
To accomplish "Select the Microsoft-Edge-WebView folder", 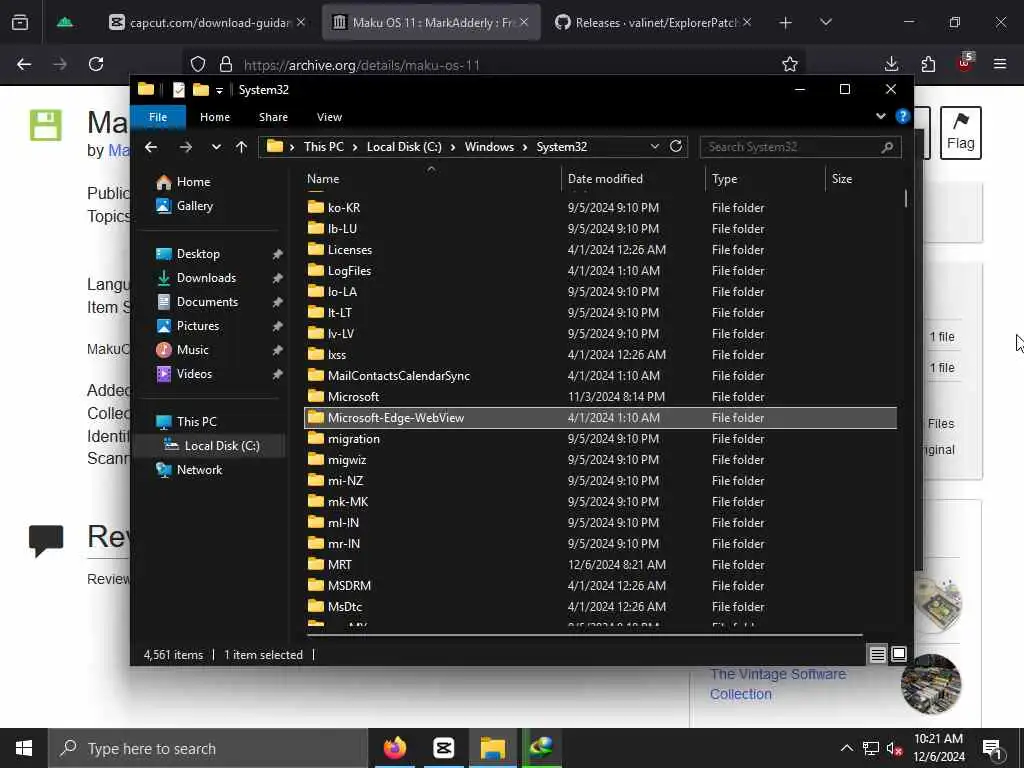I will (600, 417).
